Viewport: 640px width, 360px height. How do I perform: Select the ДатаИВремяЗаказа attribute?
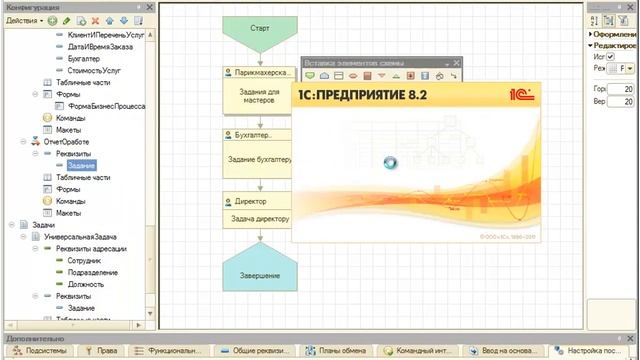coord(100,47)
